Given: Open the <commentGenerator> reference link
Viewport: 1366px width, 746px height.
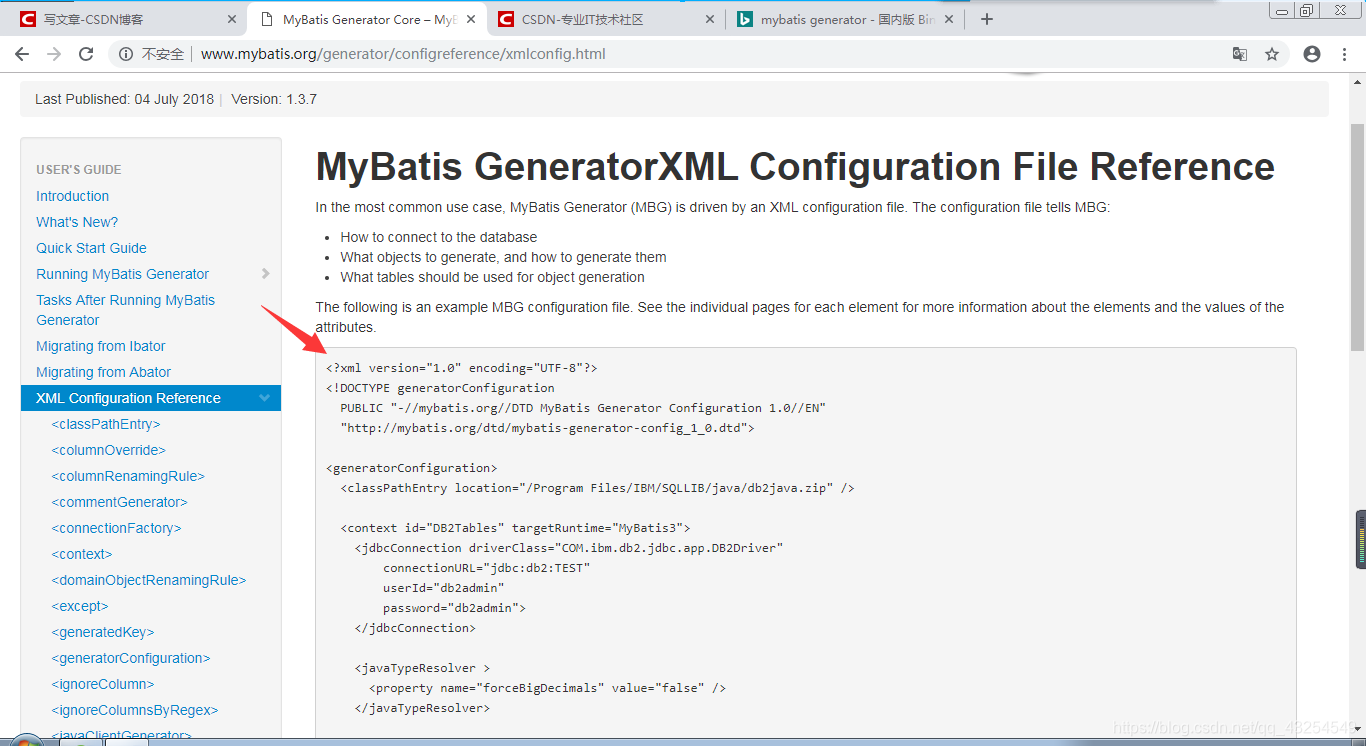Looking at the screenshot, I should pyautogui.click(x=119, y=502).
